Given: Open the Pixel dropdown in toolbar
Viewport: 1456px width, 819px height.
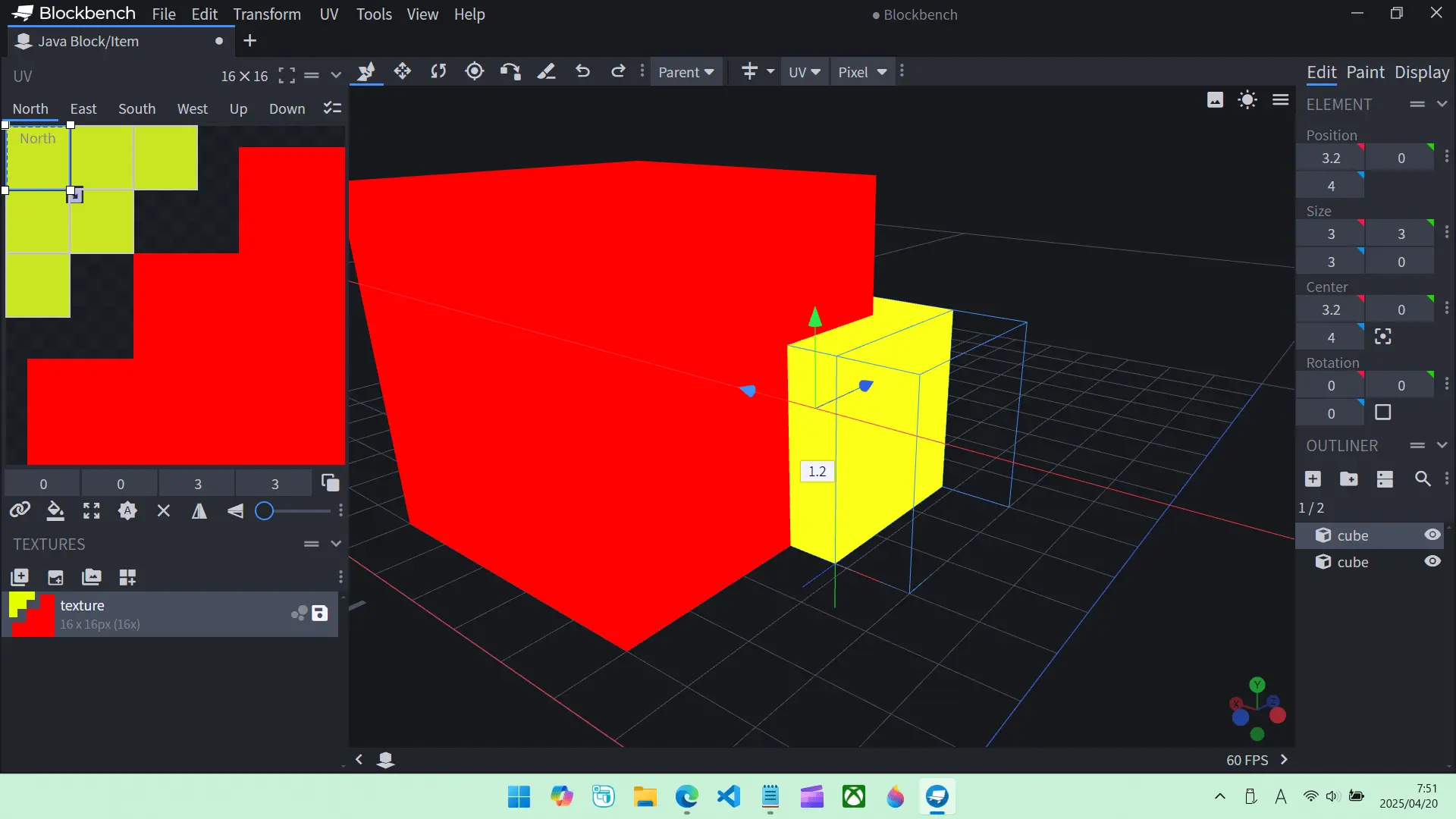Looking at the screenshot, I should coord(862,72).
